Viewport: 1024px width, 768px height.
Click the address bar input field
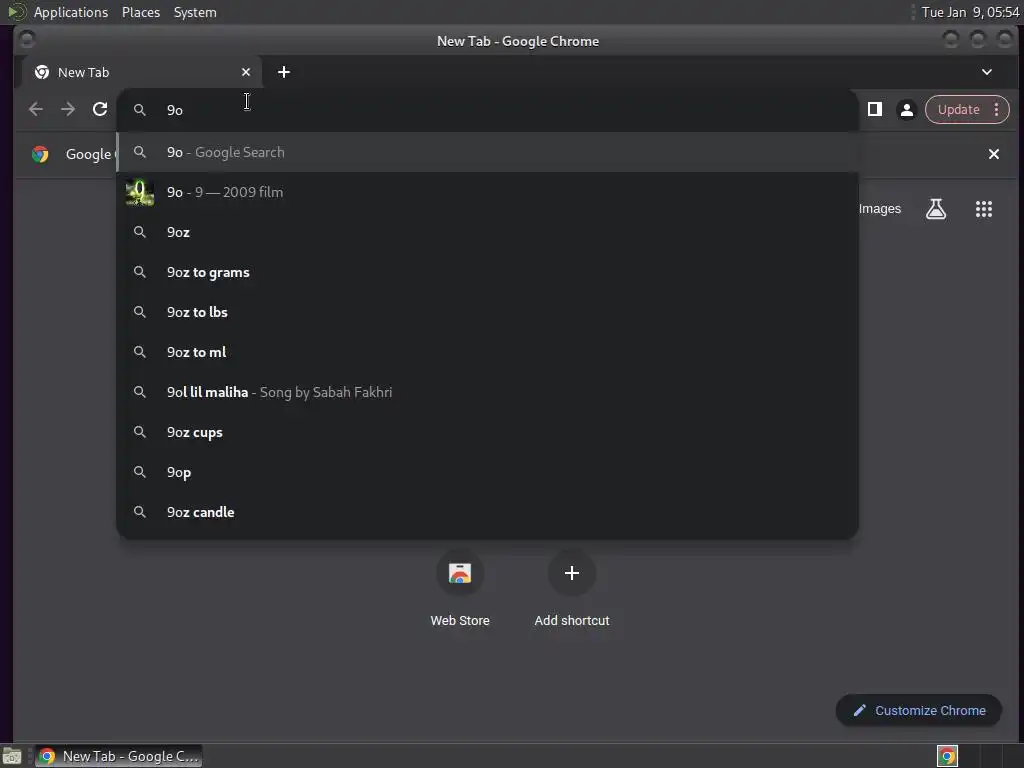click(x=487, y=110)
